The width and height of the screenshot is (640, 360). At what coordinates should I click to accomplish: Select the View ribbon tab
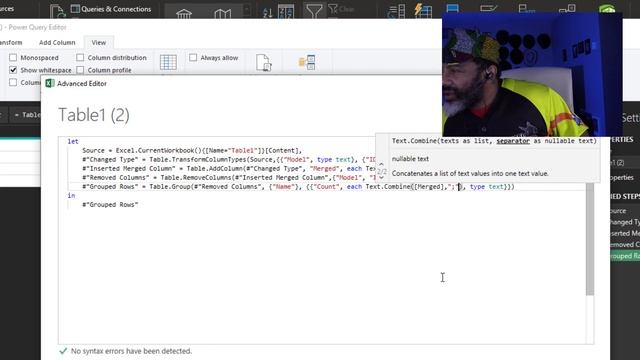pyautogui.click(x=99, y=42)
